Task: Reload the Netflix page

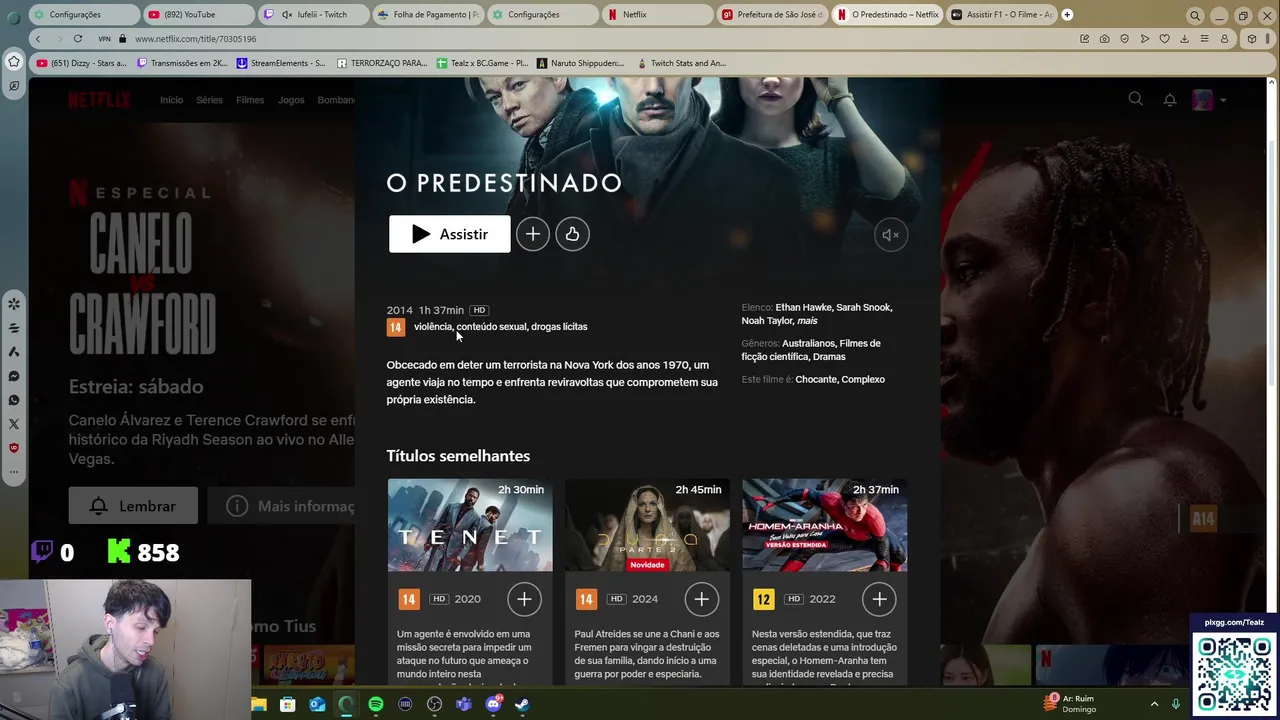Action: point(77,38)
